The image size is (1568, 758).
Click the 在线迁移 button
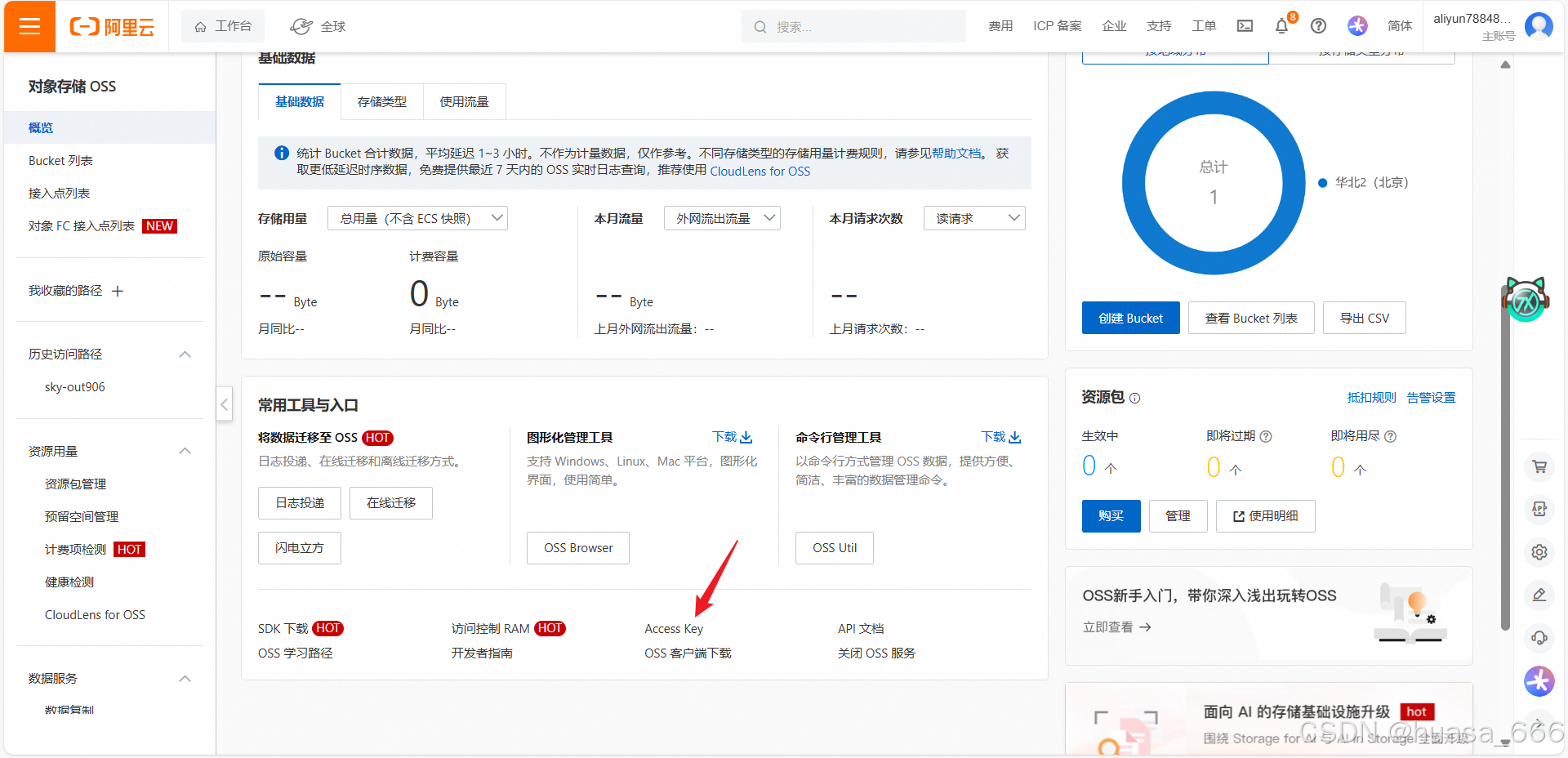click(x=391, y=503)
